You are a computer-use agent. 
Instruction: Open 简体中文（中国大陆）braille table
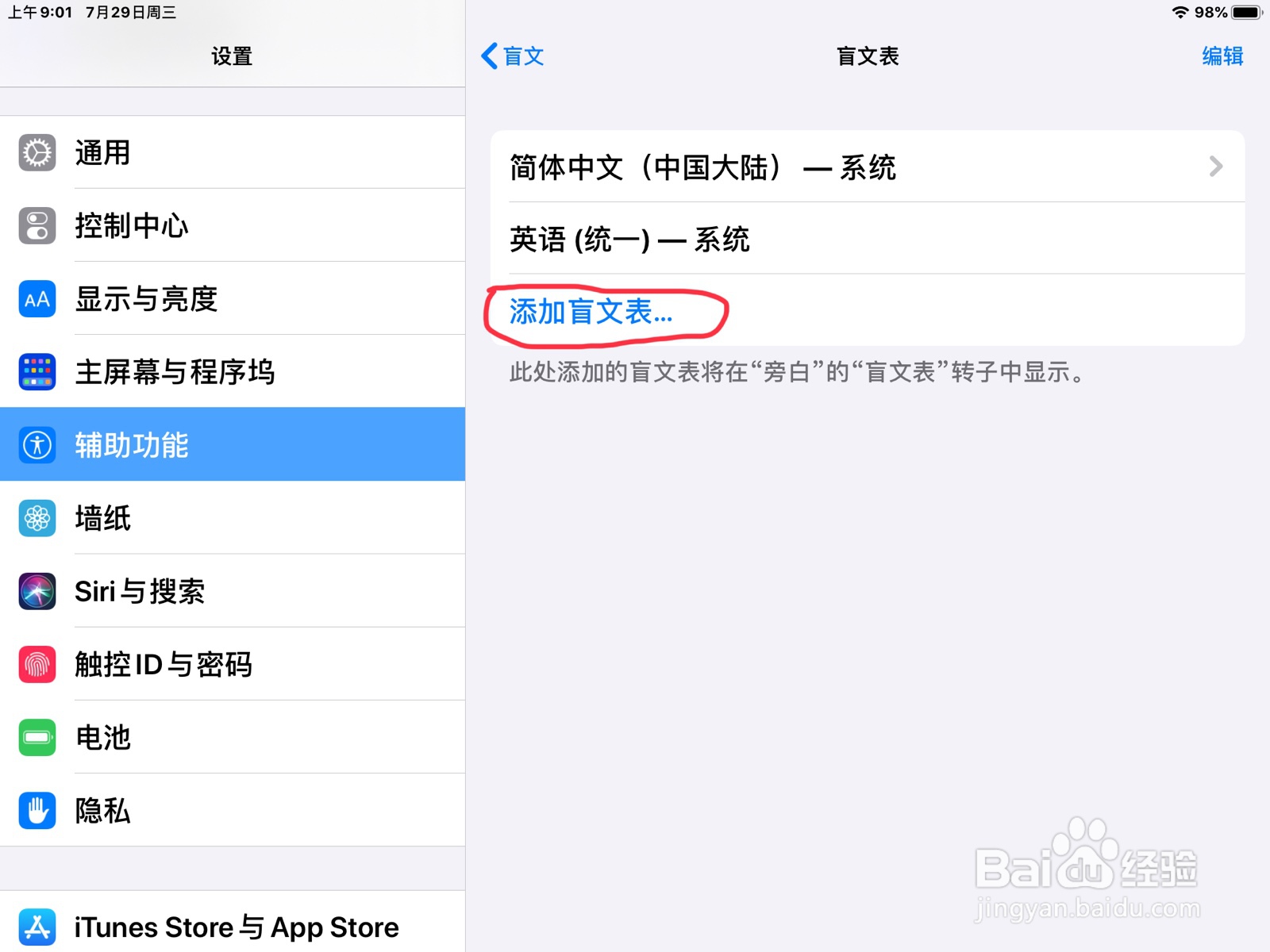point(868,167)
